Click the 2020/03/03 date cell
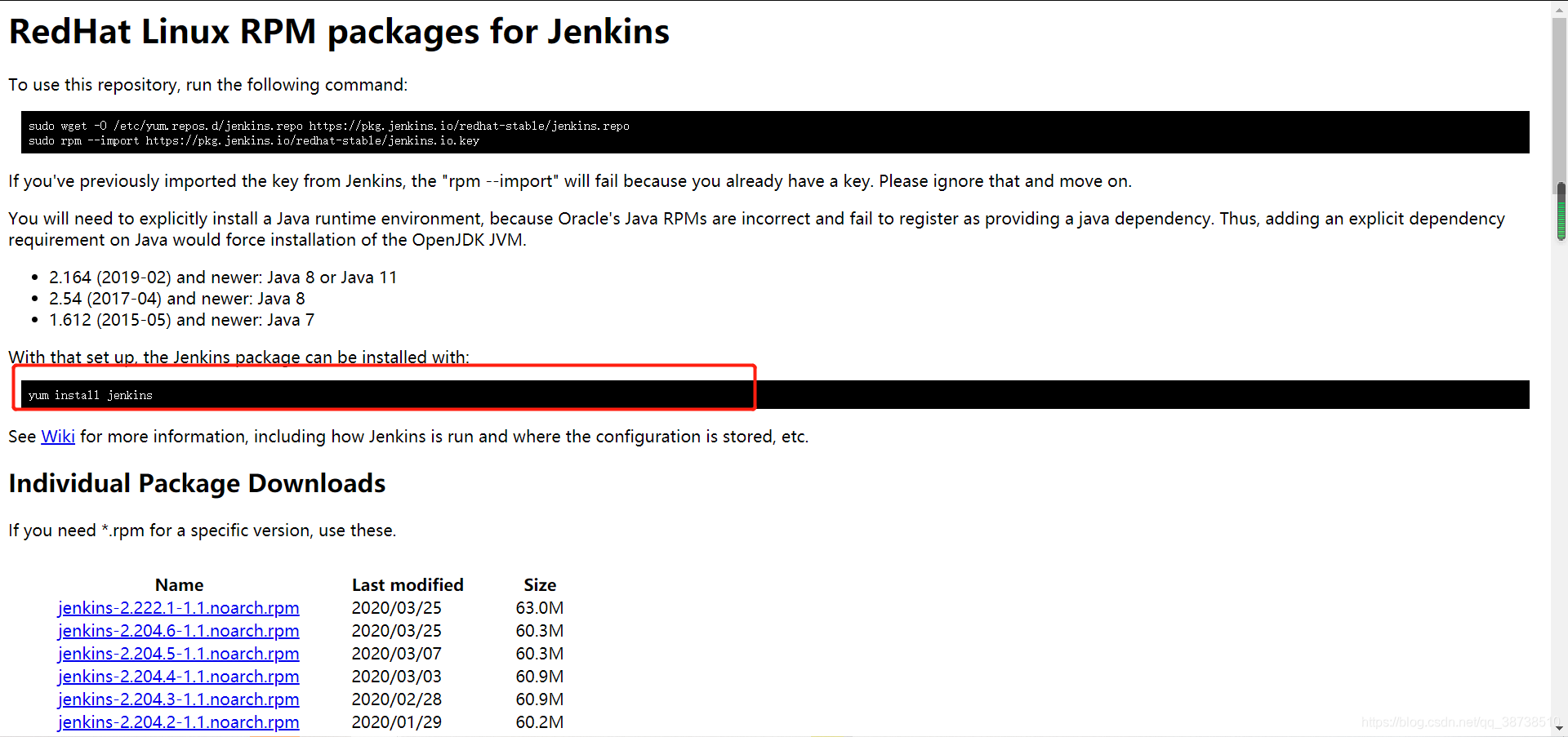 coord(397,677)
